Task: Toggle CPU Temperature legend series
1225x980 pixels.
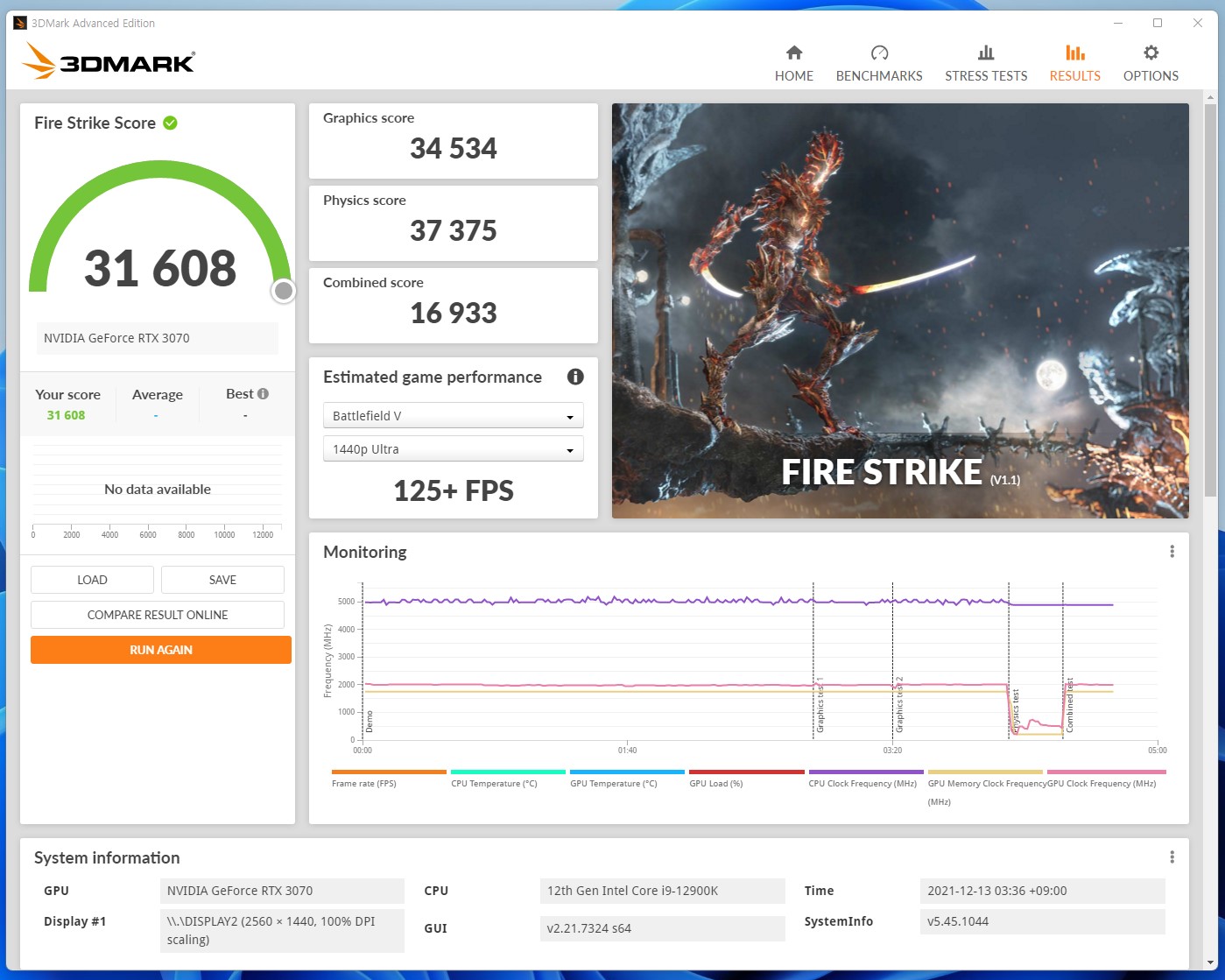Action: coord(508,779)
